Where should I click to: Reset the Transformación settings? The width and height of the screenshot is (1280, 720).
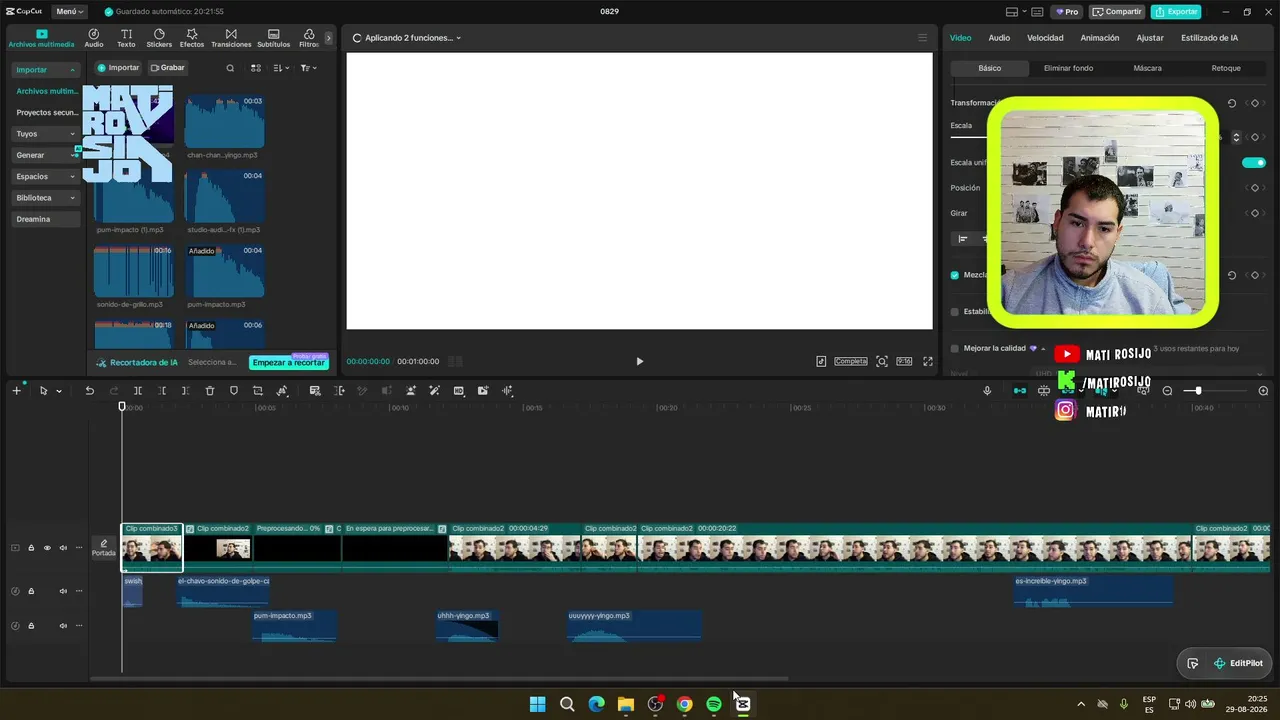pyautogui.click(x=1232, y=103)
